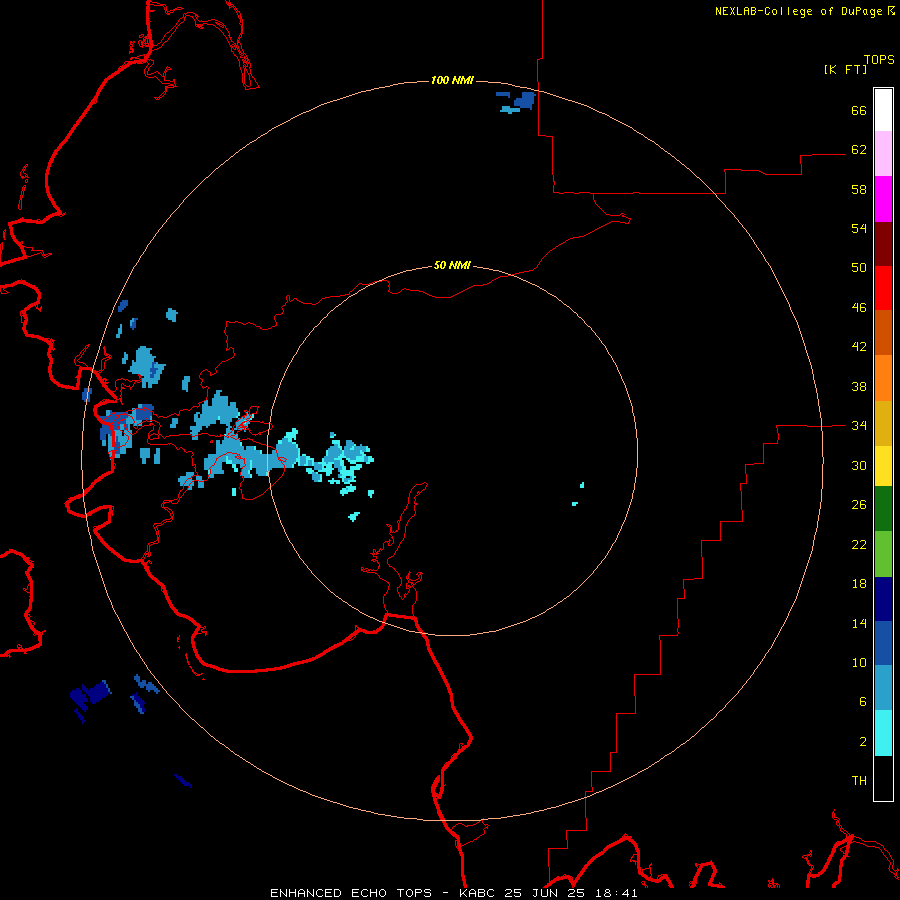This screenshot has height=900, width=900.
Task: Click the orange 42 kft legend swatch
Action: pyautogui.click(x=883, y=378)
